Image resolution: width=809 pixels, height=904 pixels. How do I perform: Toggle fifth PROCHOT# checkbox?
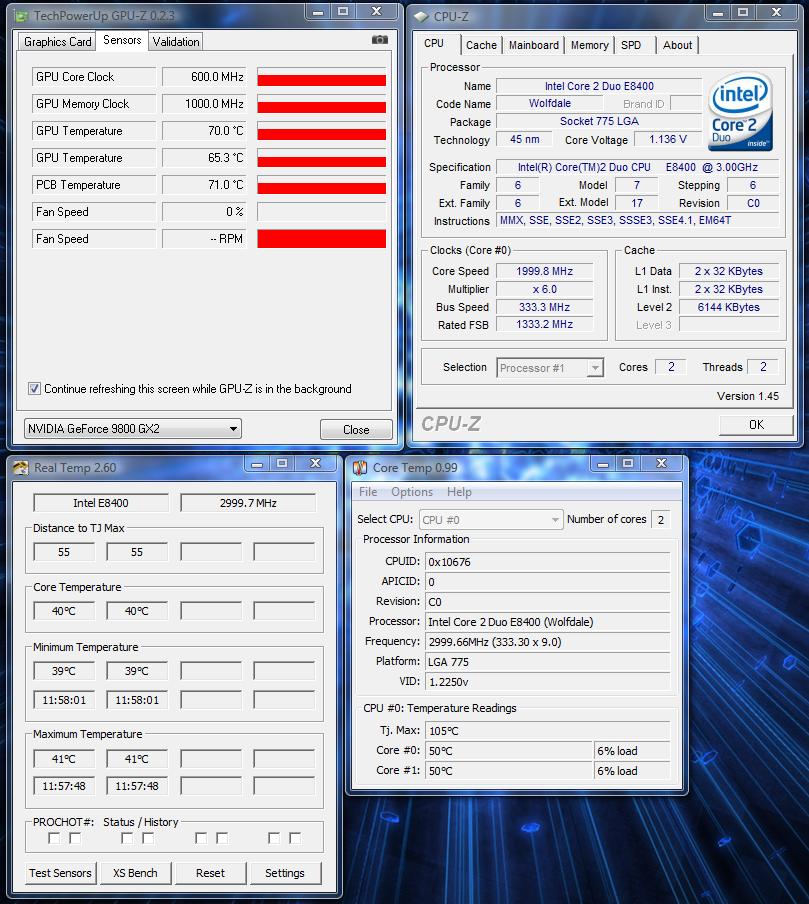201,838
